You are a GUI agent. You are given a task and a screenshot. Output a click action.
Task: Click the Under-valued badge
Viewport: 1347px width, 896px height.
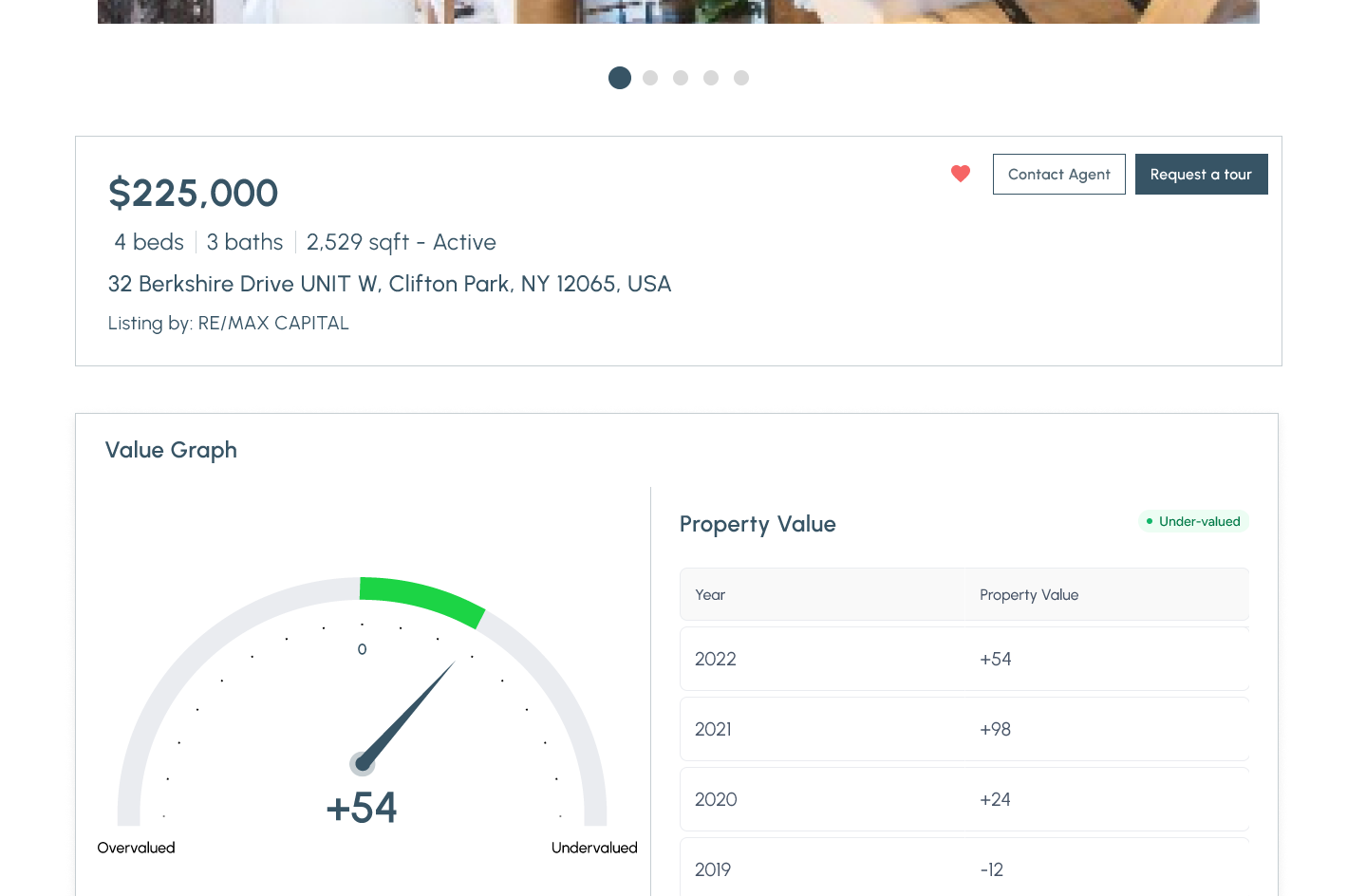(1194, 521)
